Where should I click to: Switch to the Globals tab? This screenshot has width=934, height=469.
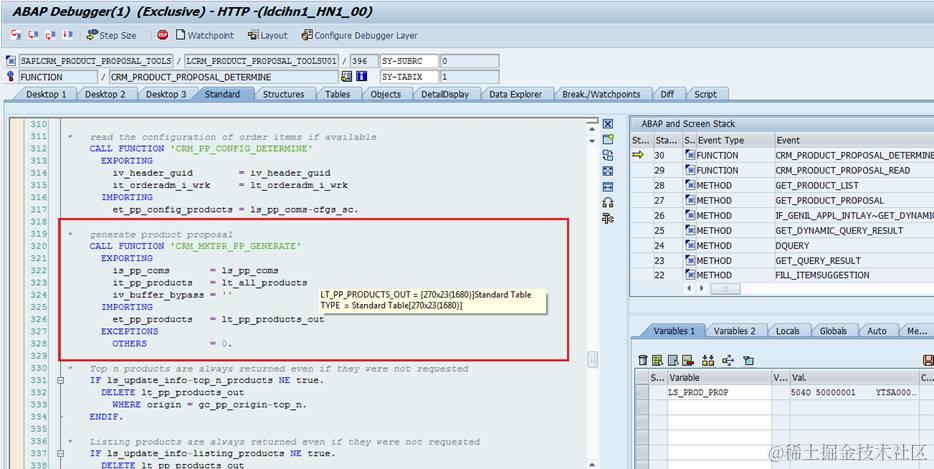833,331
